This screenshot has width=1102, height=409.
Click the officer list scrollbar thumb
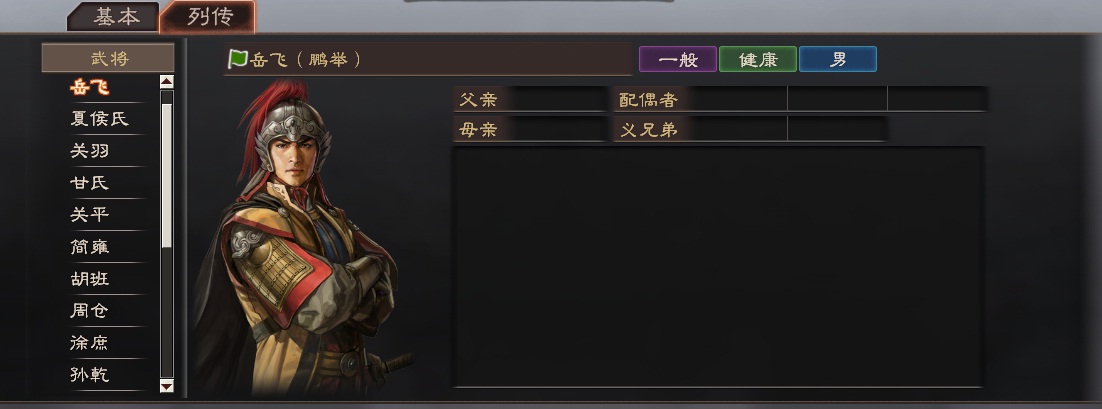(167, 176)
